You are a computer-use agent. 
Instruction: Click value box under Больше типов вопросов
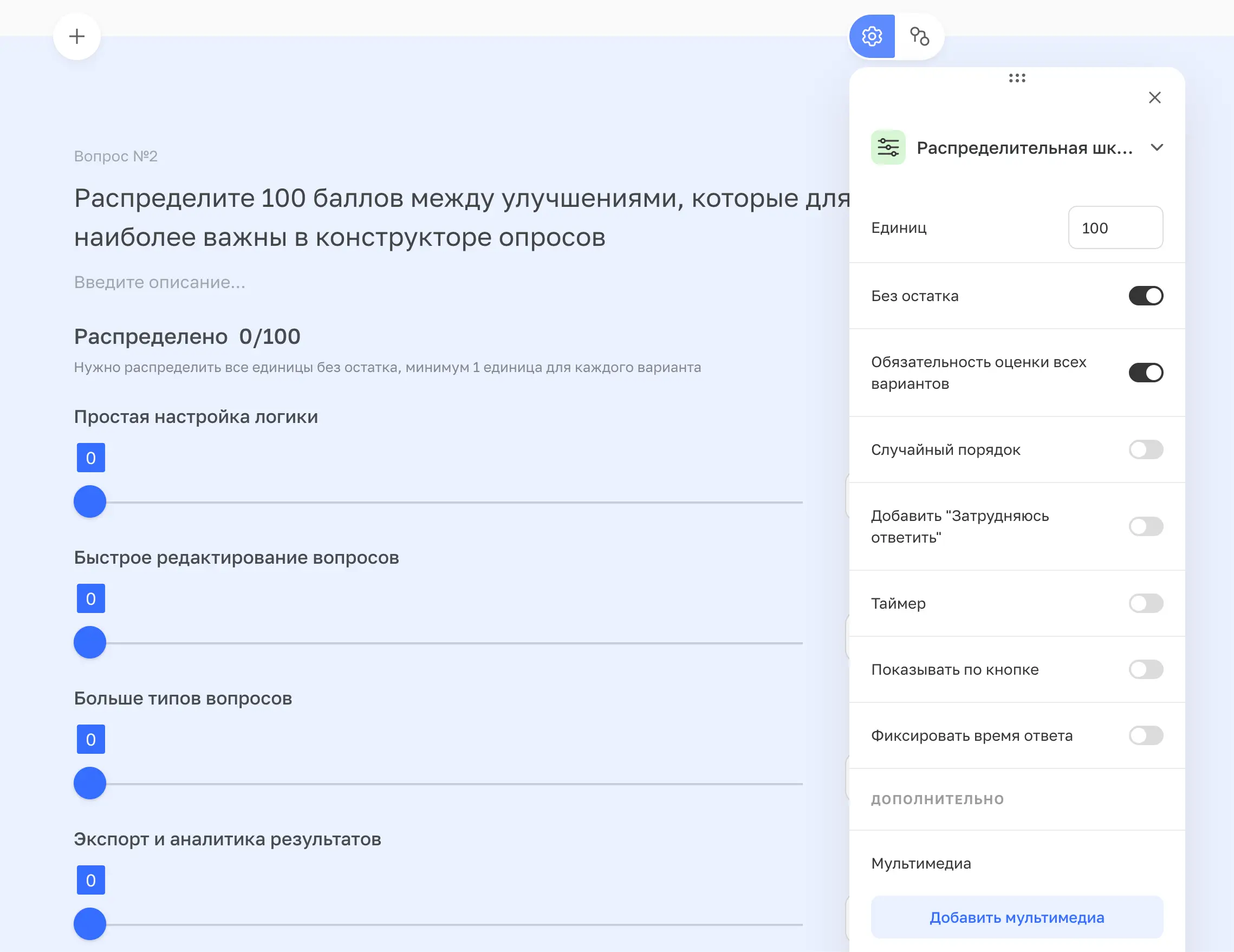click(x=91, y=739)
